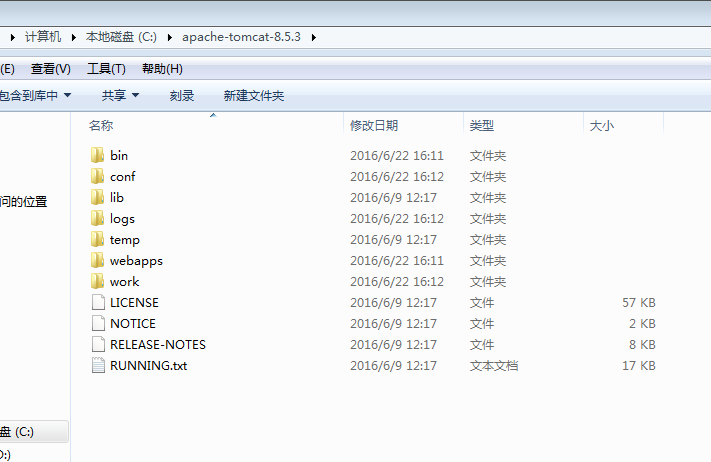
Task: Select the file name LICENSE
Action: point(134,302)
